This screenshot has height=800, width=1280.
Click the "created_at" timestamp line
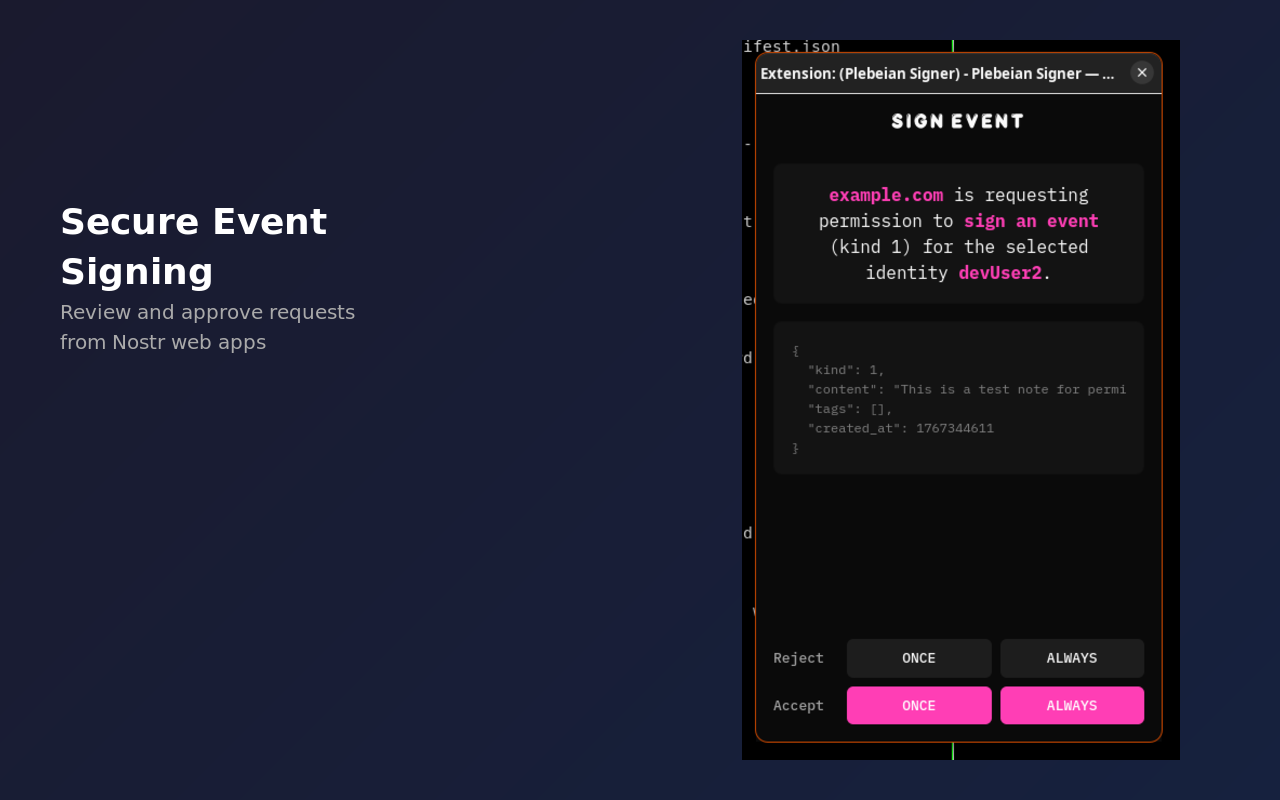point(900,428)
